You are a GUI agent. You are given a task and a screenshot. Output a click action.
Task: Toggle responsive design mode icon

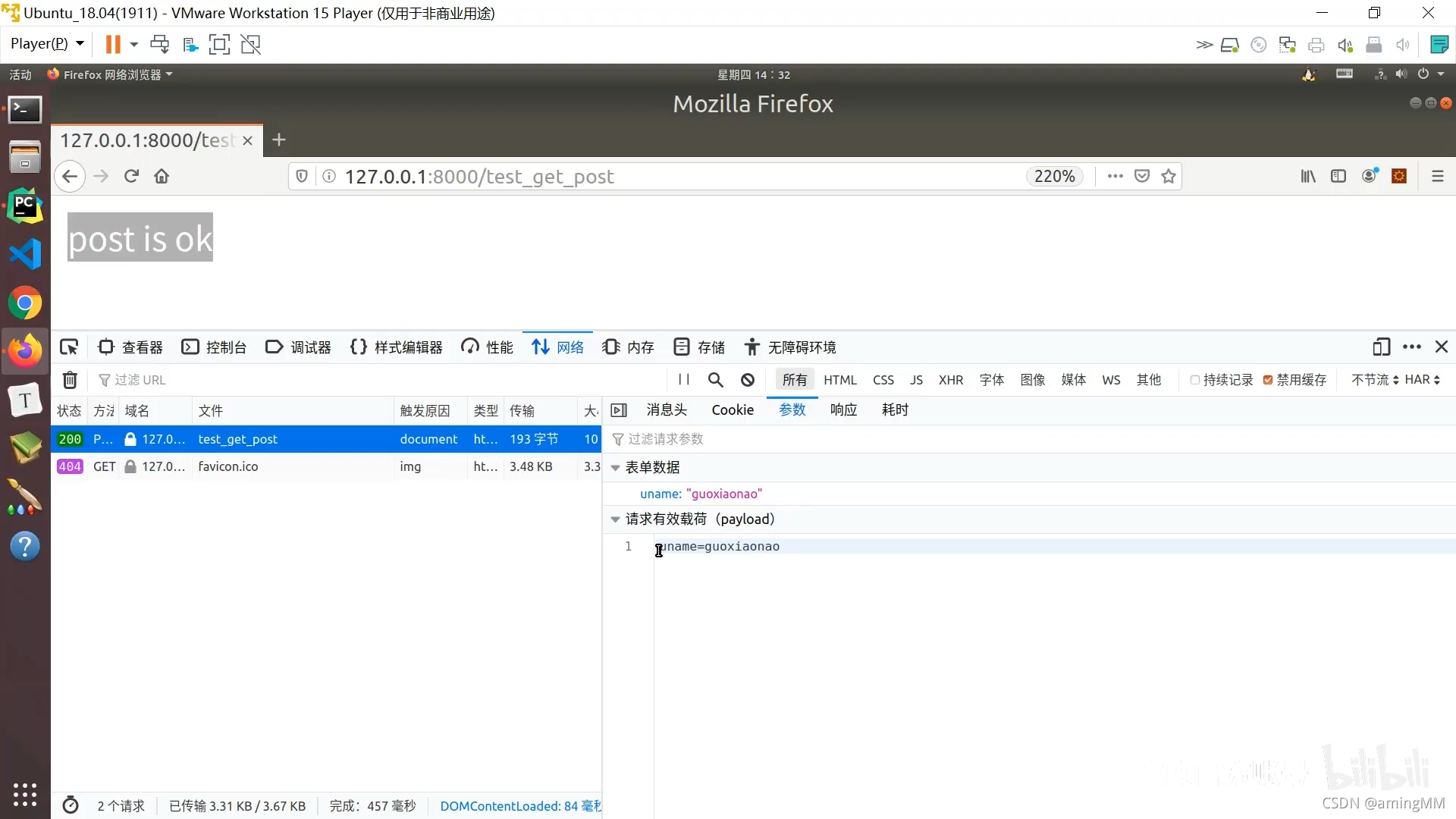coord(1381,347)
